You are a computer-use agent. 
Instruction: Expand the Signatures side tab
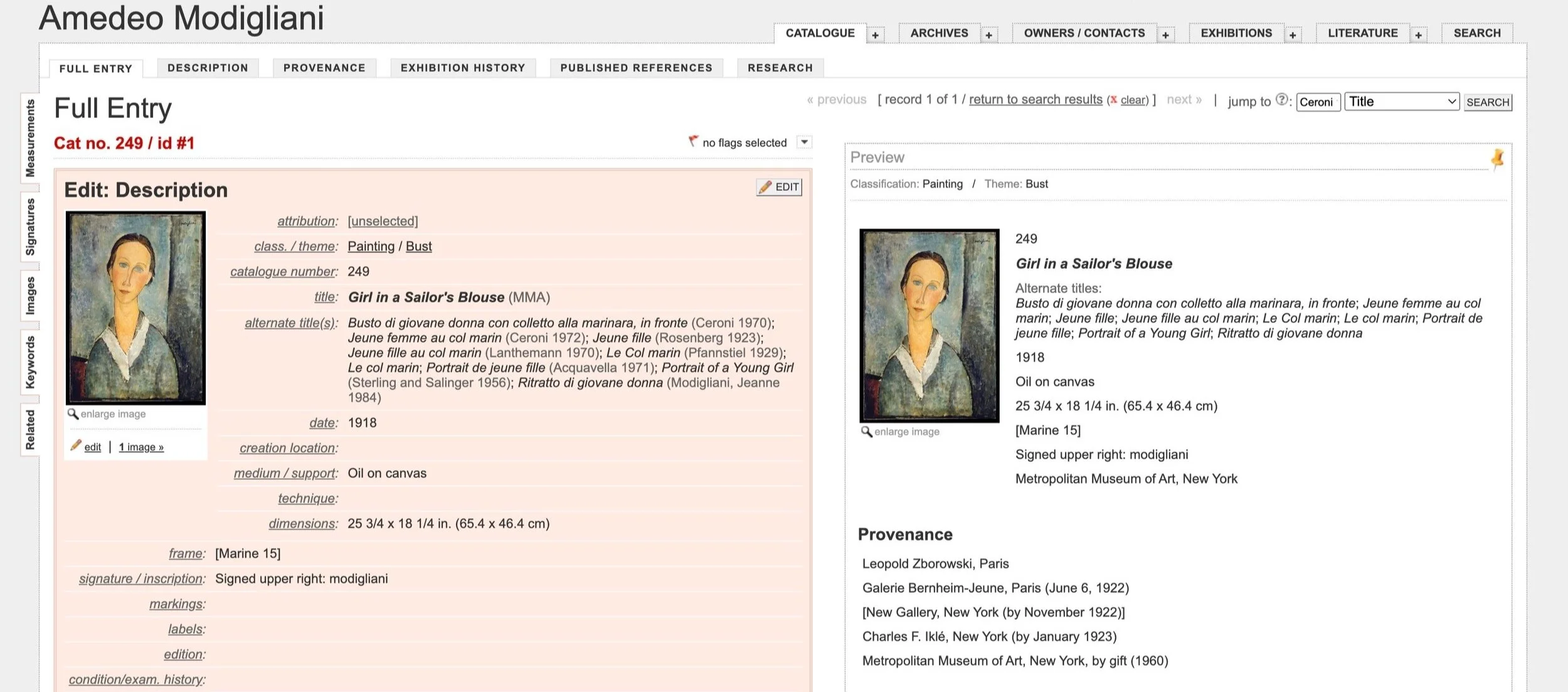(30, 226)
